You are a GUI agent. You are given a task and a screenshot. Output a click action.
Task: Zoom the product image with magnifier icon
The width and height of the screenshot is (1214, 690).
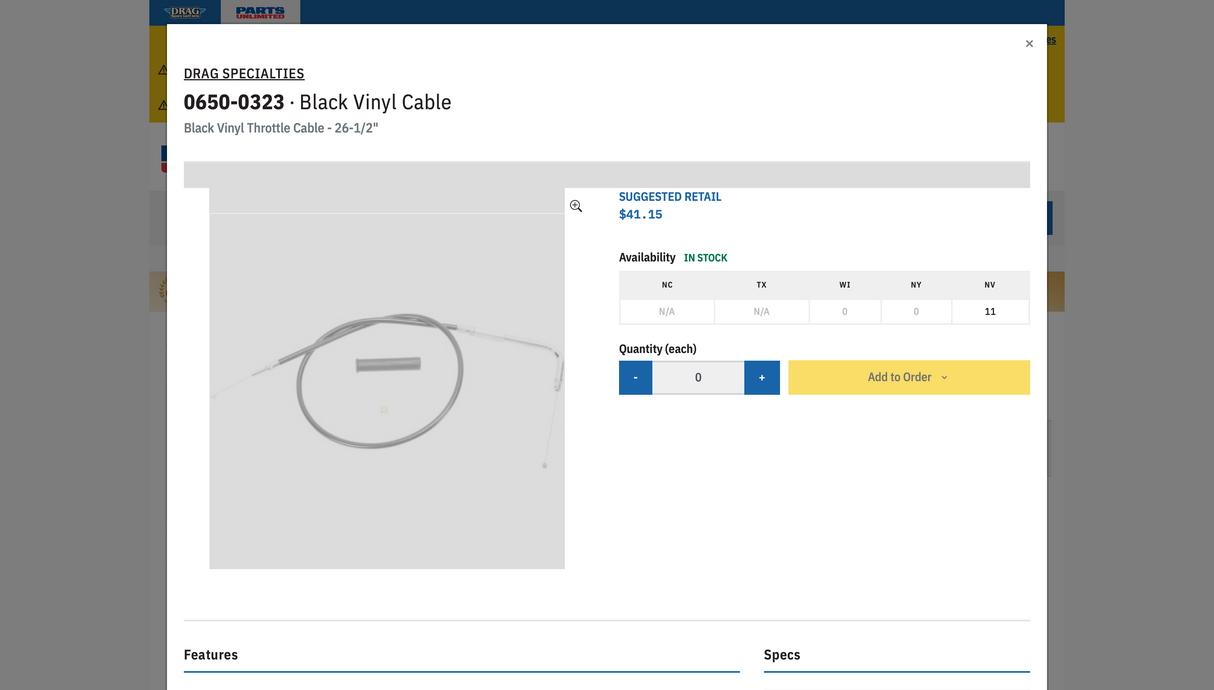[x=576, y=206]
